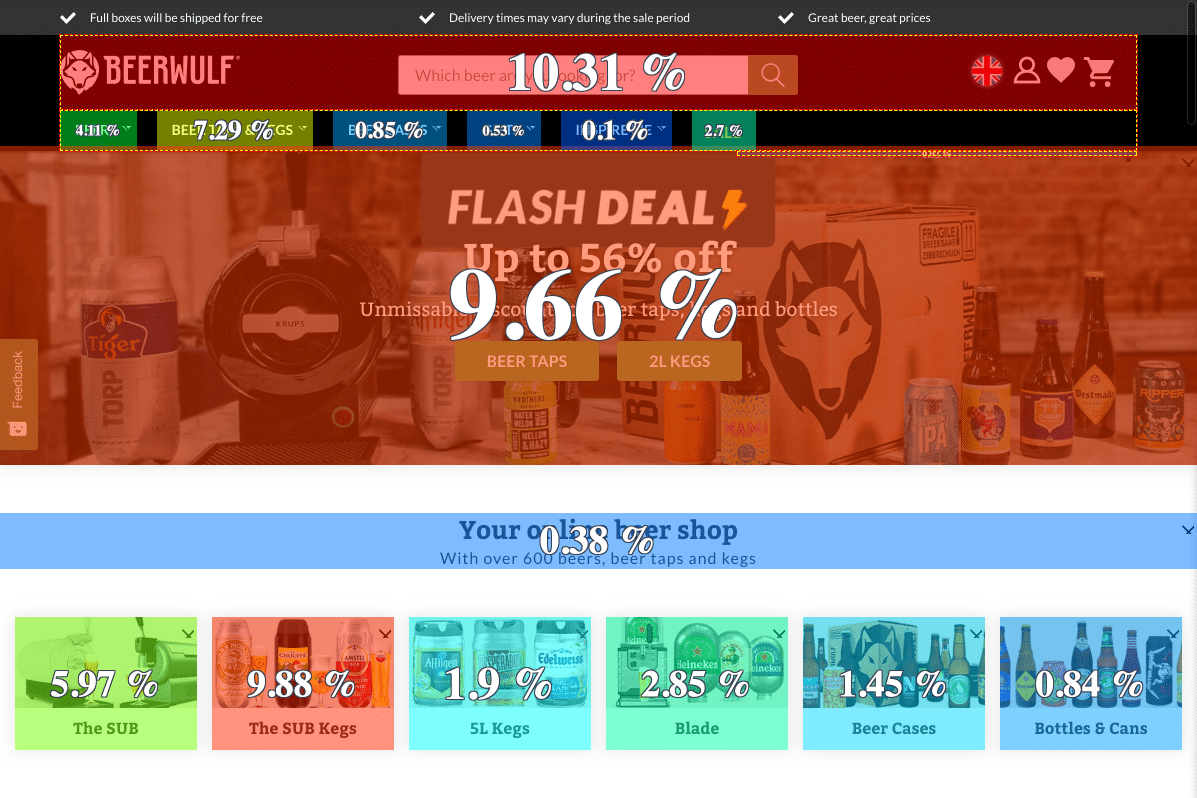Collapse the overlay arrow on the Blade tile
Image resolution: width=1197 pixels, height=798 pixels.
(x=779, y=634)
